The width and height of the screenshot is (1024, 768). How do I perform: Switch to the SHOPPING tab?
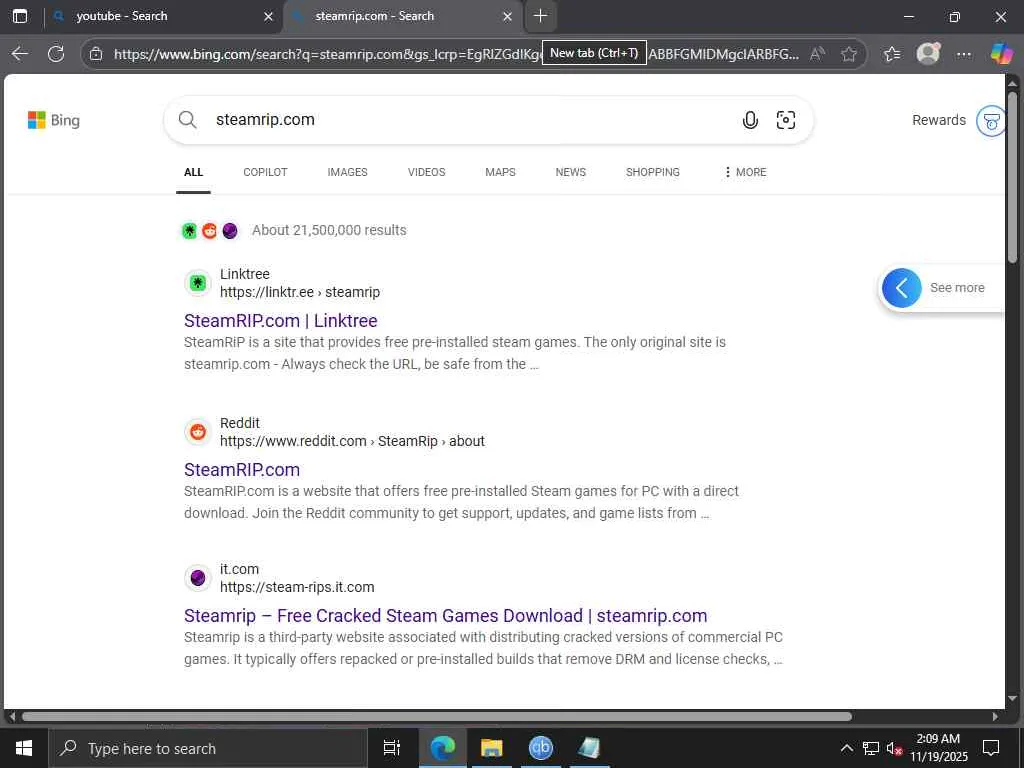coord(652,172)
